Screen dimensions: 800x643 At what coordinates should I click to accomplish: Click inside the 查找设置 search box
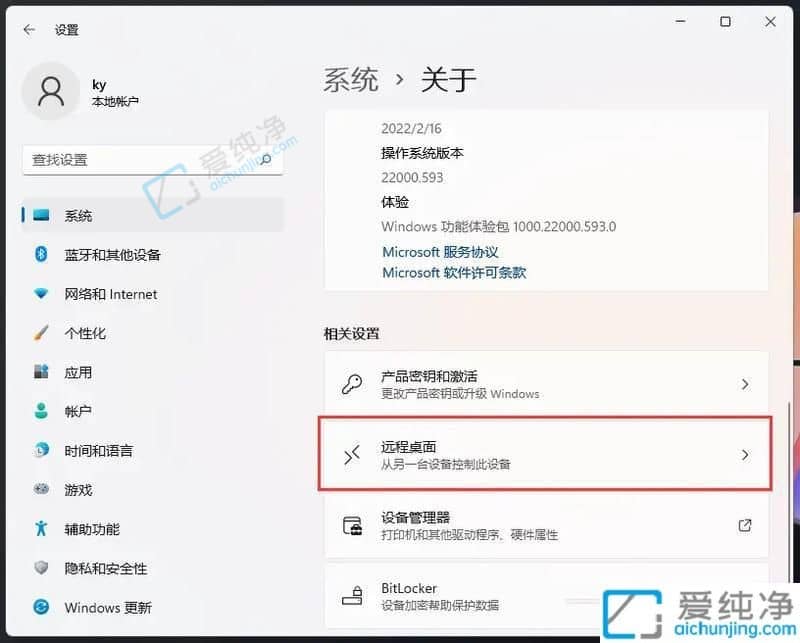152,160
